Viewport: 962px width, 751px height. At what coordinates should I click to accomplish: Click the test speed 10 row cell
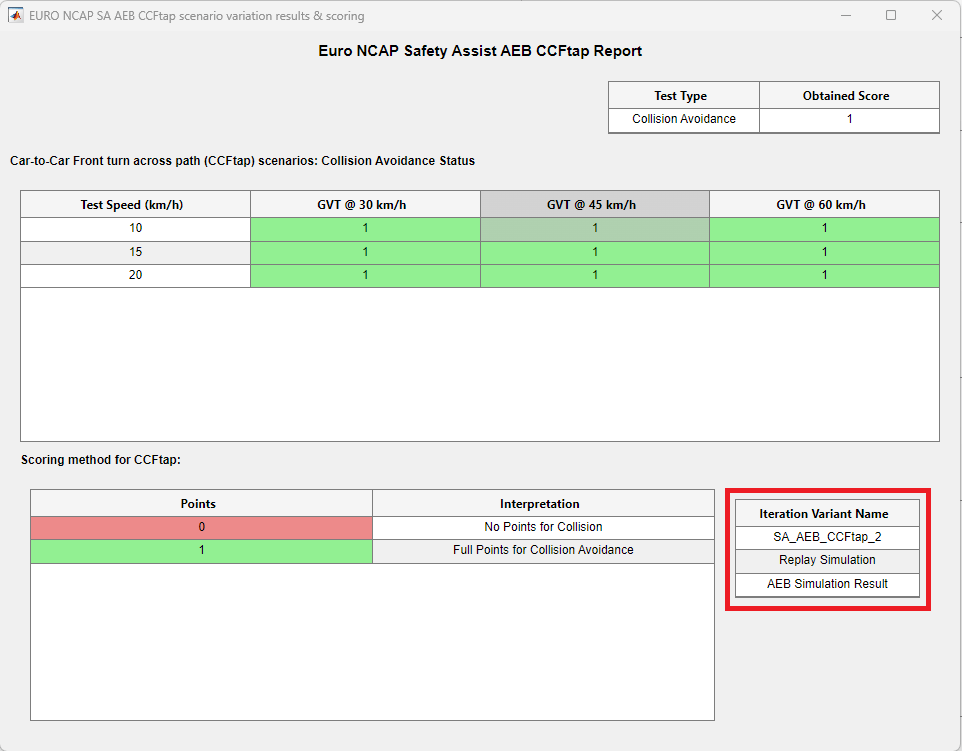pyautogui.click(x=135, y=229)
